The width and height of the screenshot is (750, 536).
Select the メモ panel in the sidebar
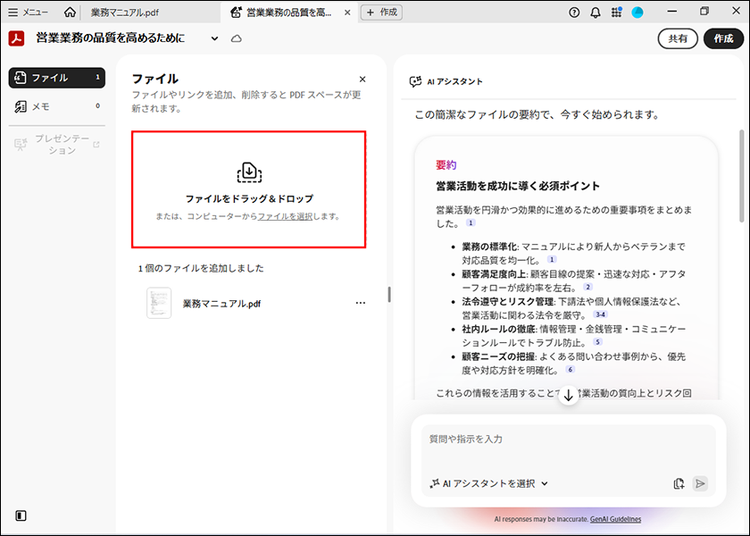[x=56, y=106]
